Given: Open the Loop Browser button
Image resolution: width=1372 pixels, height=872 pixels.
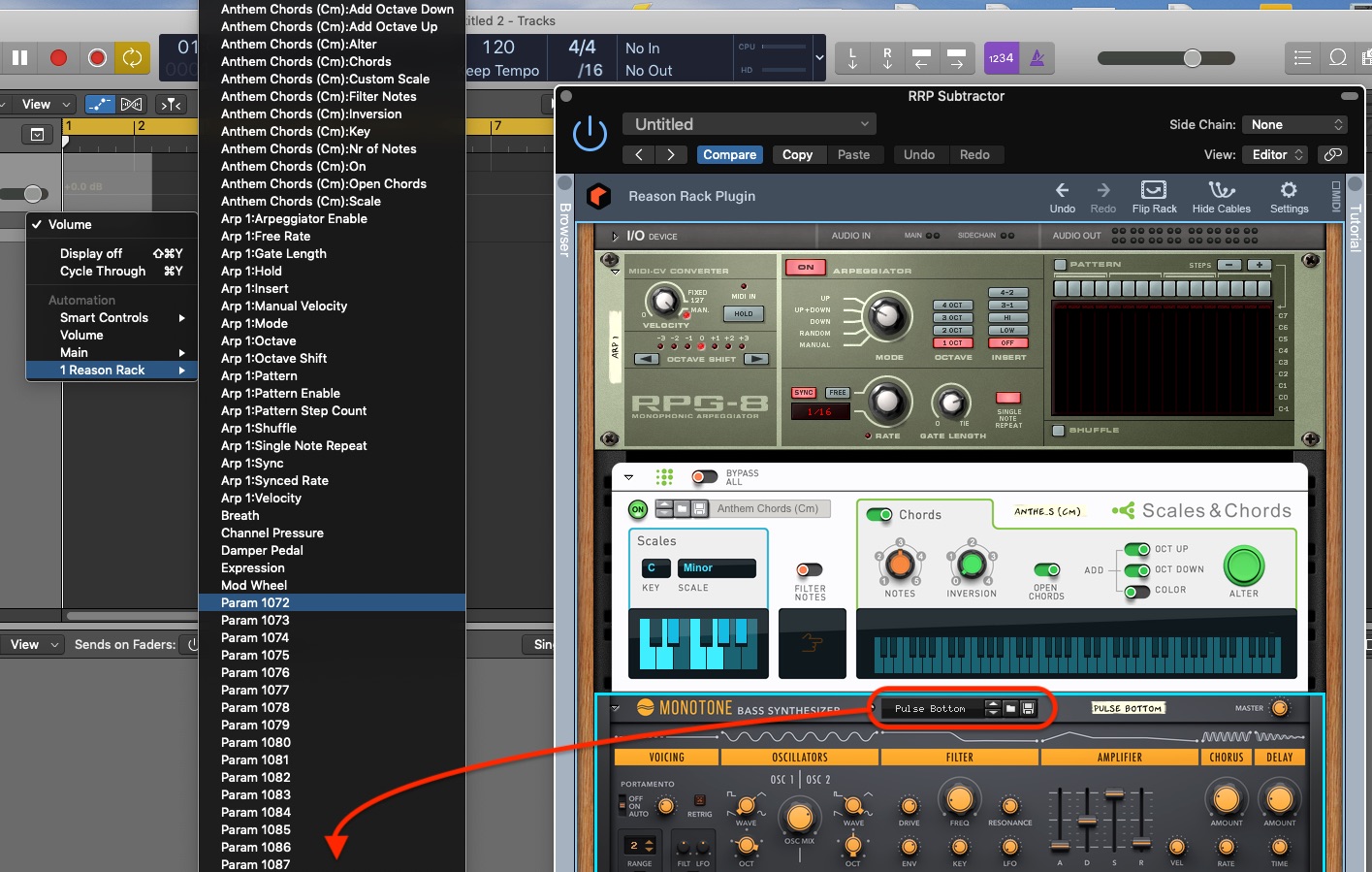Looking at the screenshot, I should tap(1337, 58).
